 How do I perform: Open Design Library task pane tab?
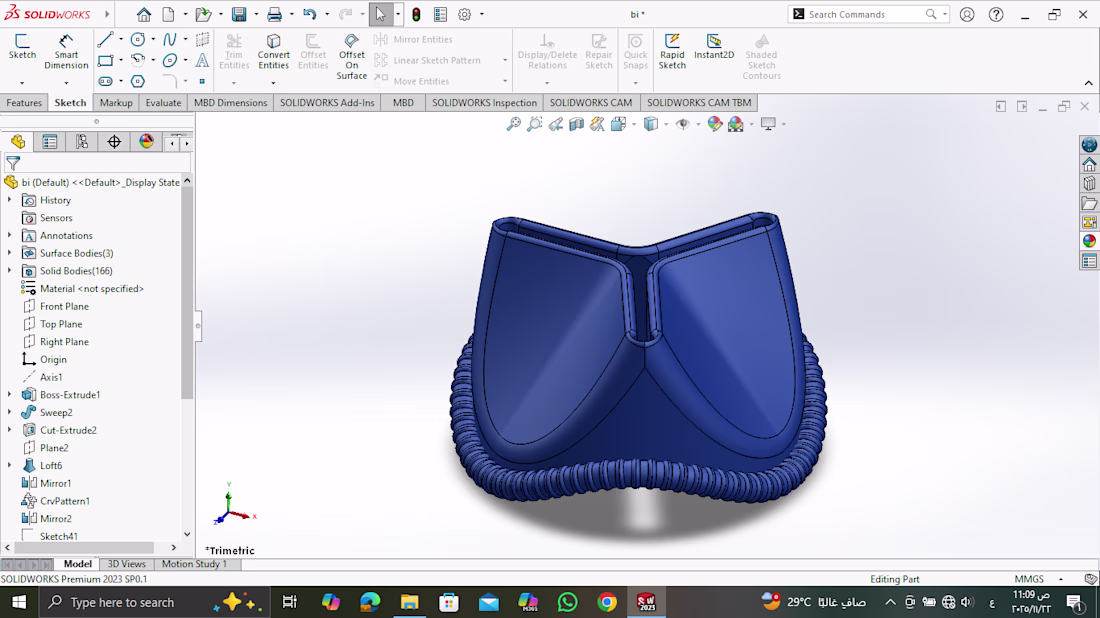coord(1089,184)
